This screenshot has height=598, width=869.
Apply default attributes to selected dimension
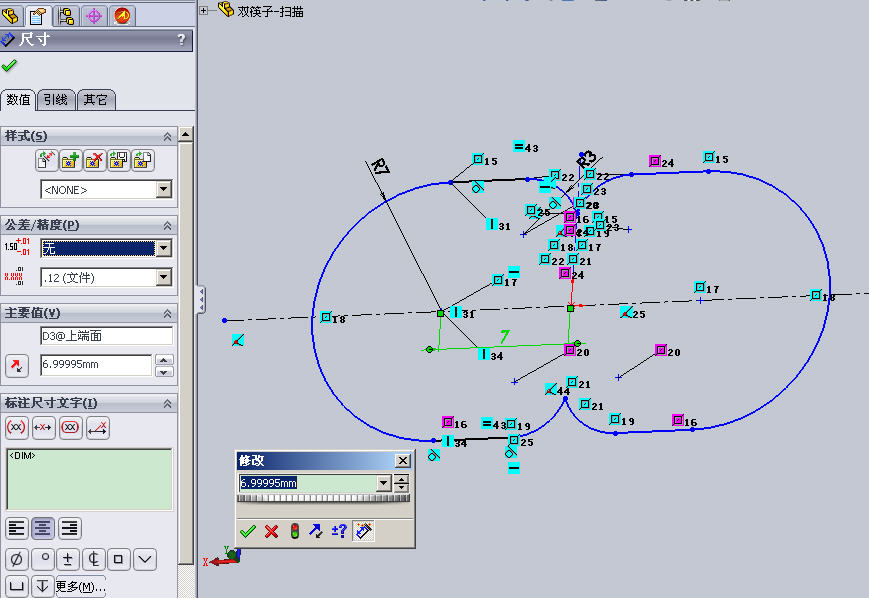(x=47, y=160)
